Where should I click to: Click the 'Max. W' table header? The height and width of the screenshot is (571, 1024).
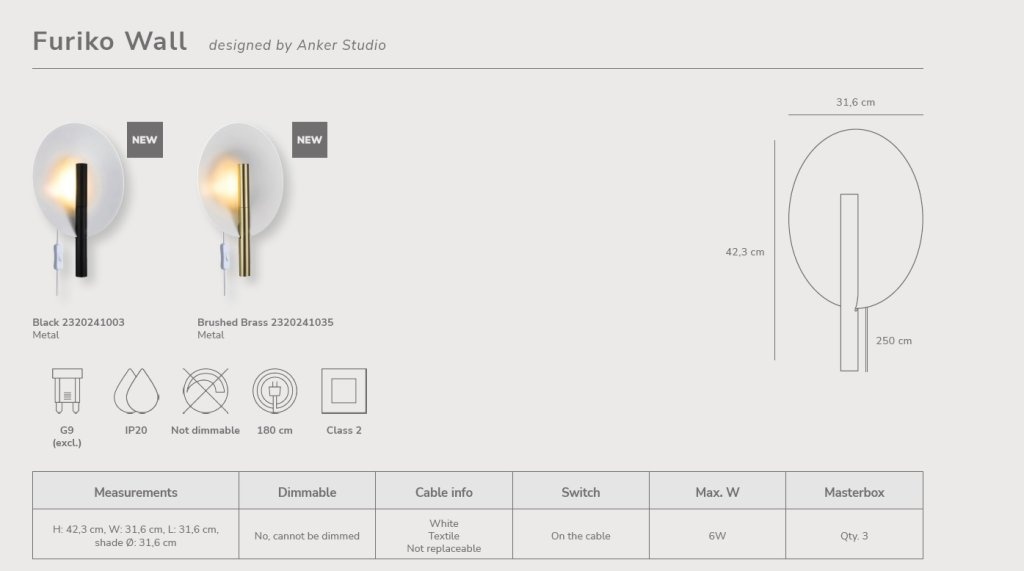[718, 492]
